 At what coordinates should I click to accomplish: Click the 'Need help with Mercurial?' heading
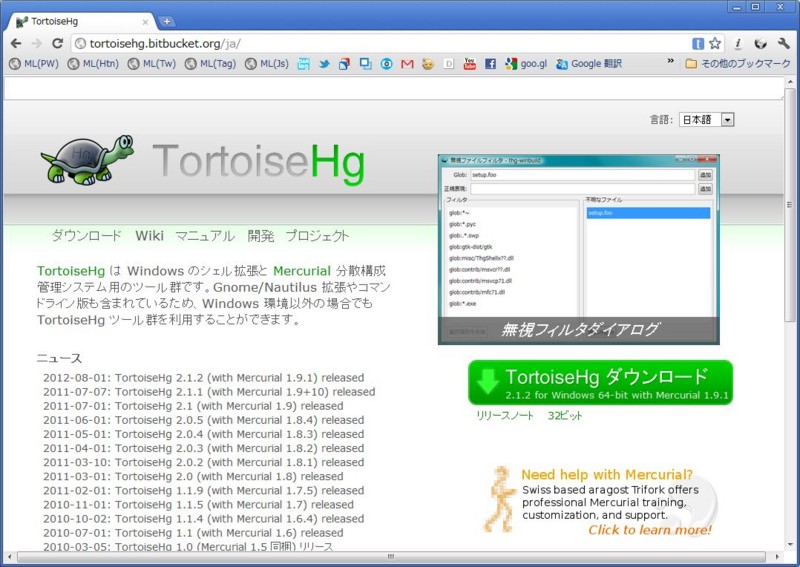(x=607, y=475)
